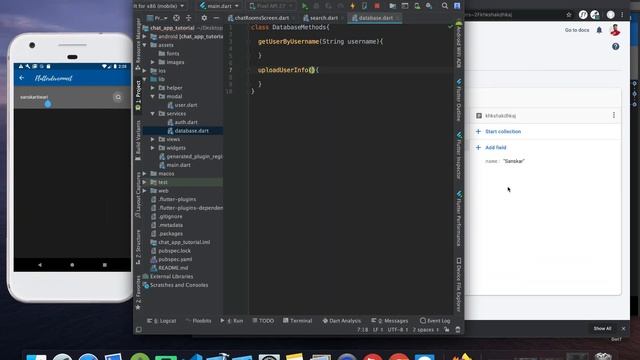
Task: Open Project view dropdown in panel header
Action: [157, 18]
